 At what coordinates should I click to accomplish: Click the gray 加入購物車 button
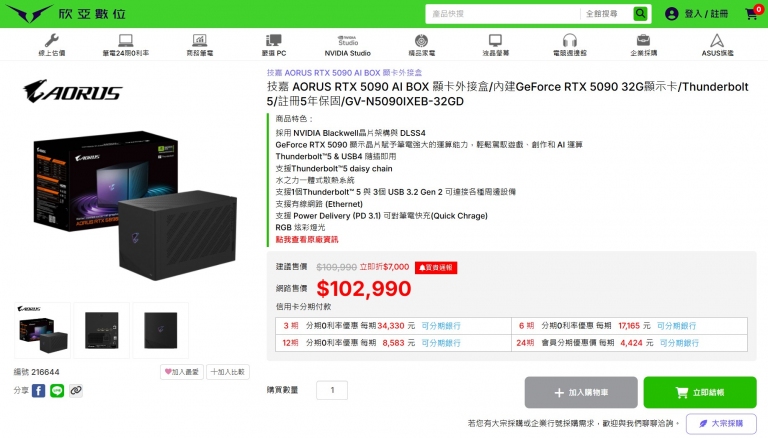click(x=581, y=392)
